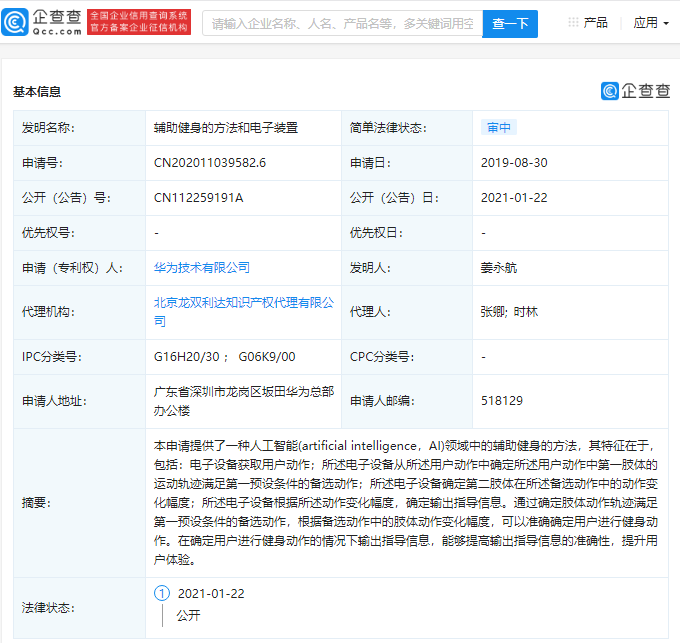Click the inventor name 姜永航
The image size is (680, 643).
(499, 267)
